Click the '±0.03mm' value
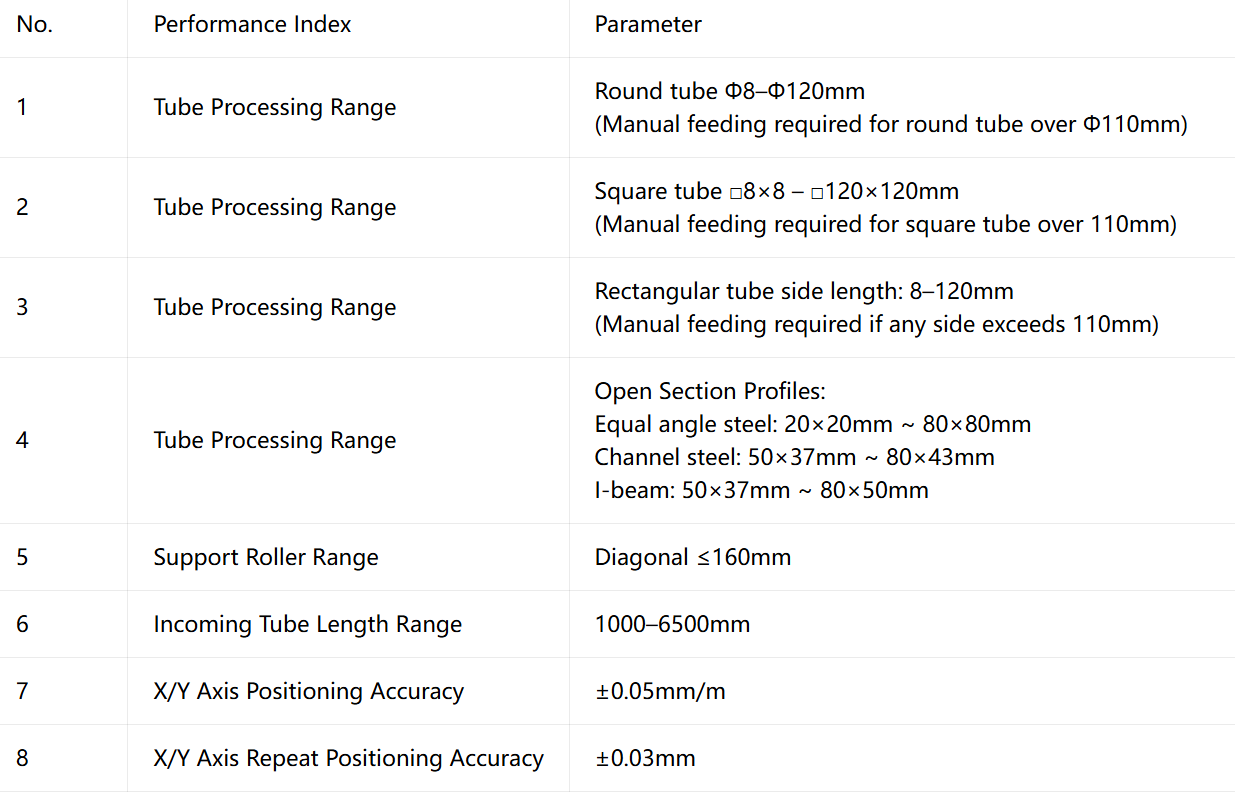Screen dimensions: 1235x792 tap(645, 758)
